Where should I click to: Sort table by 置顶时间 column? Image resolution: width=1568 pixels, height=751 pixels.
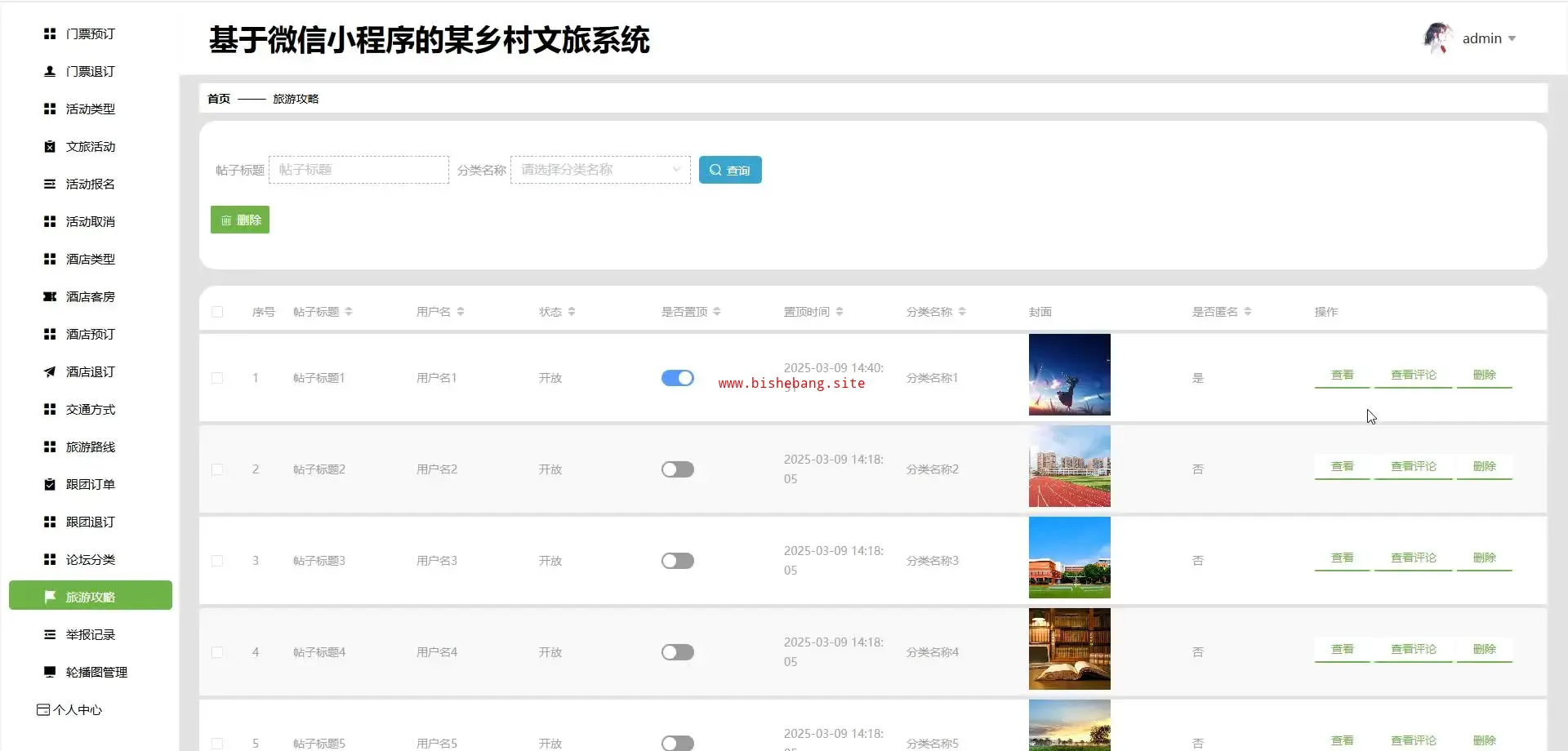(840, 312)
